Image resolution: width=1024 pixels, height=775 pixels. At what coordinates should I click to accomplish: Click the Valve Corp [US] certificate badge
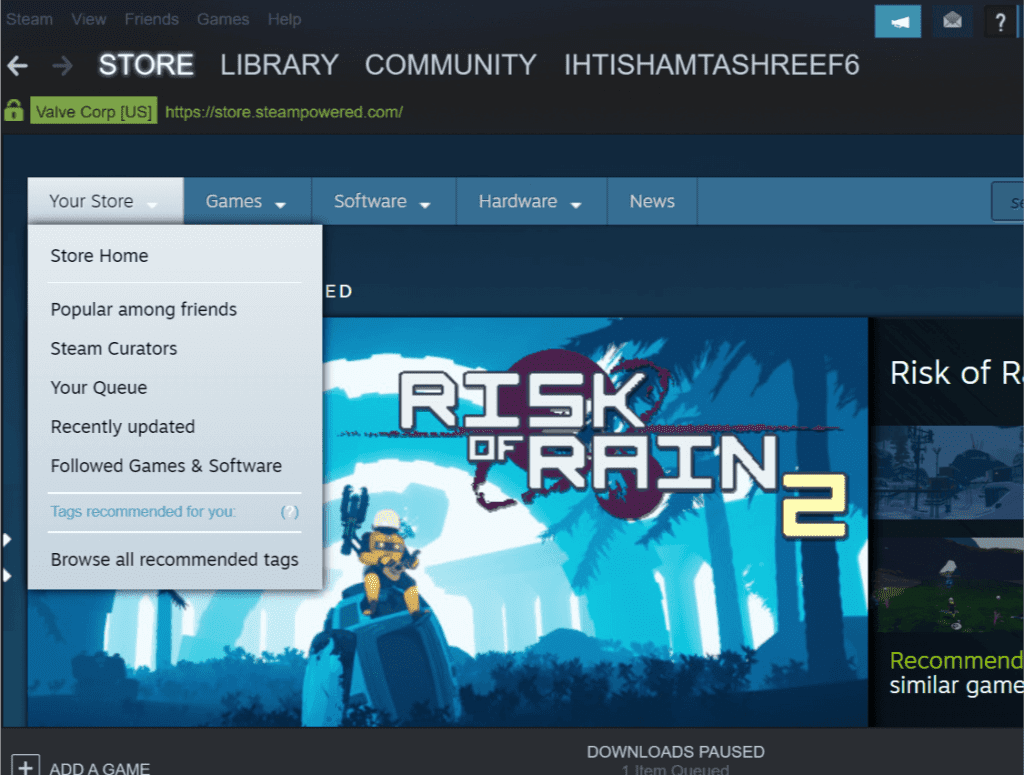94,111
